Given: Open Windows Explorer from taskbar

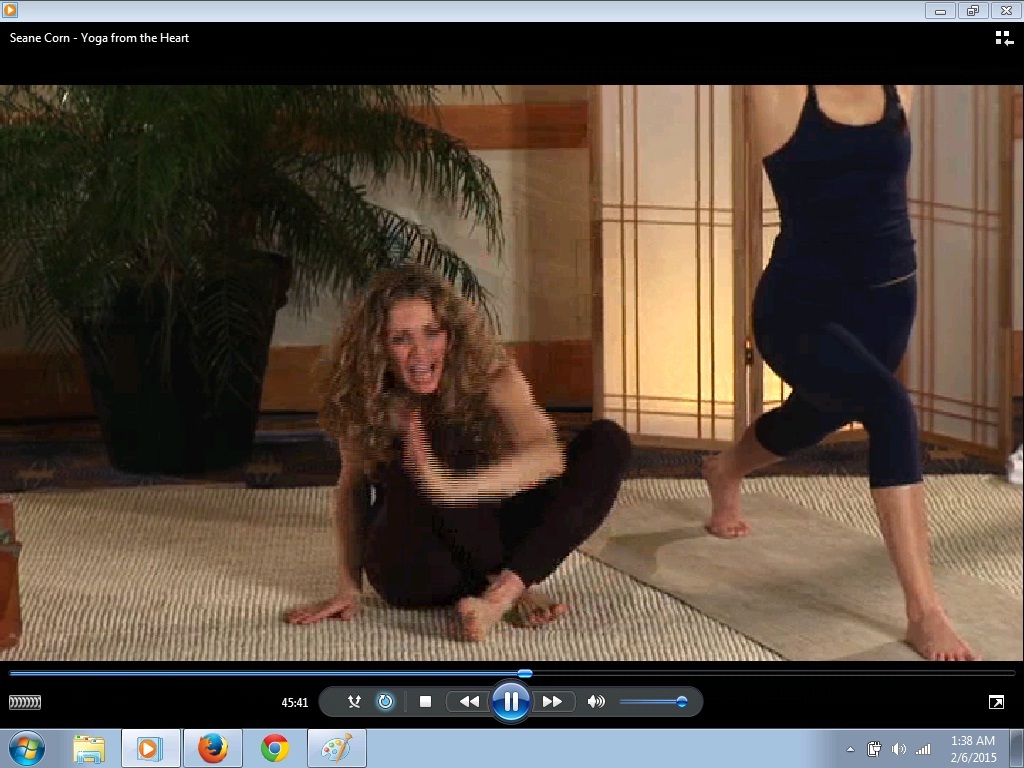Looking at the screenshot, I should [x=89, y=748].
